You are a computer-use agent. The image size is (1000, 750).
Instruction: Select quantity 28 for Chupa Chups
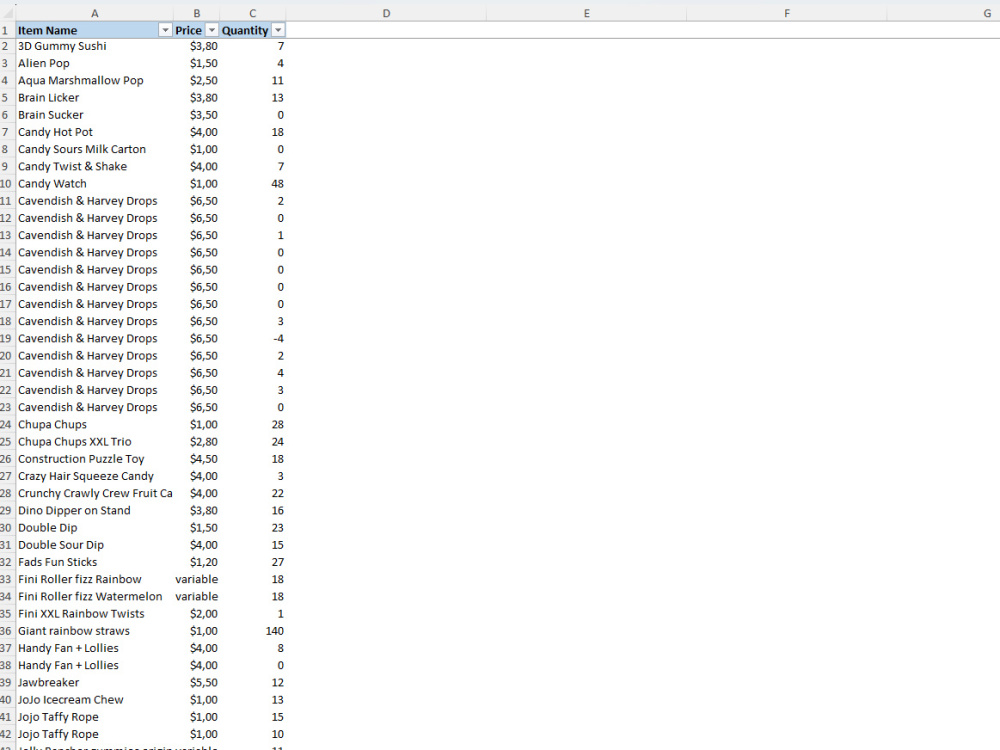[253, 425]
